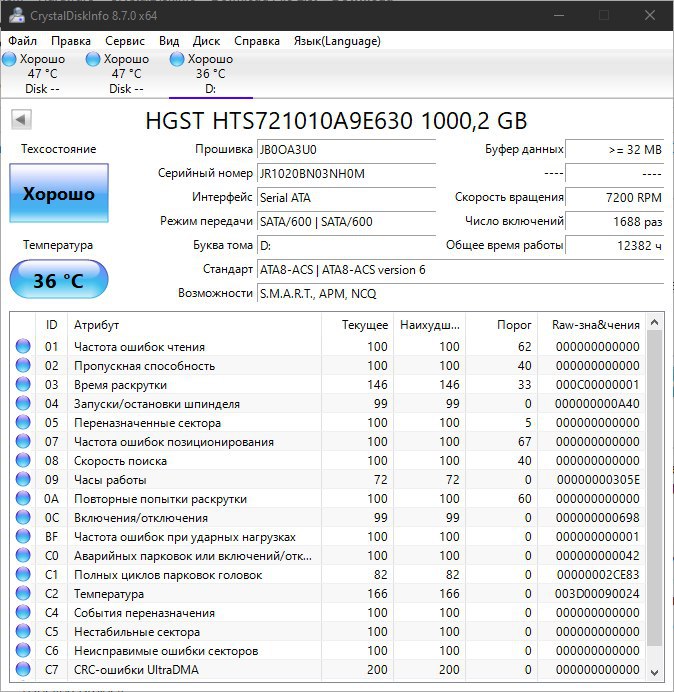This screenshot has height=692, width=674.
Task: Click the Порог column header
Action: (x=501, y=325)
